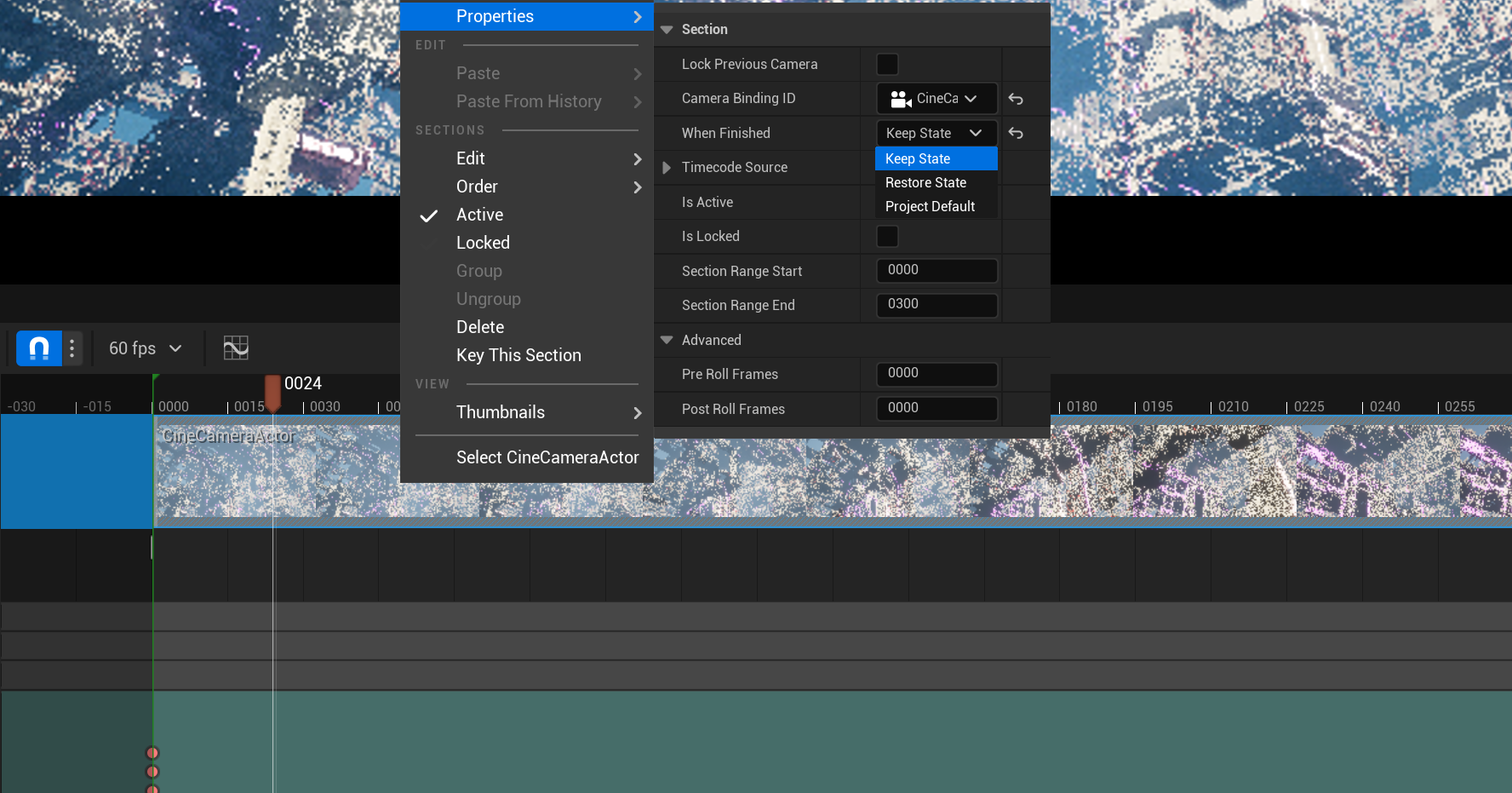
Task: Click the green playback range start marker
Action: tap(156, 379)
